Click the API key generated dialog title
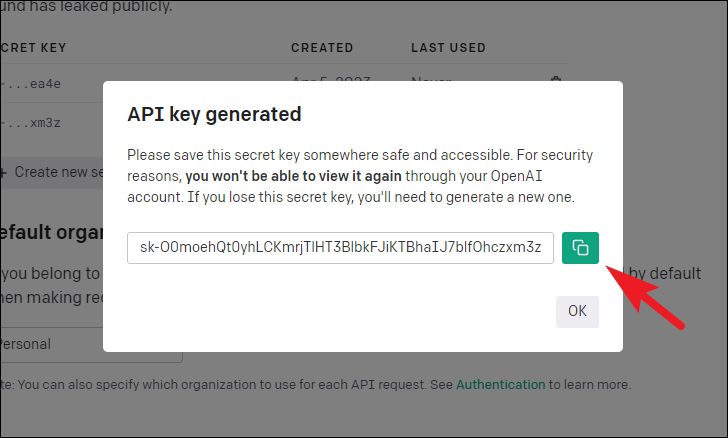The width and height of the screenshot is (728, 438). point(214,114)
